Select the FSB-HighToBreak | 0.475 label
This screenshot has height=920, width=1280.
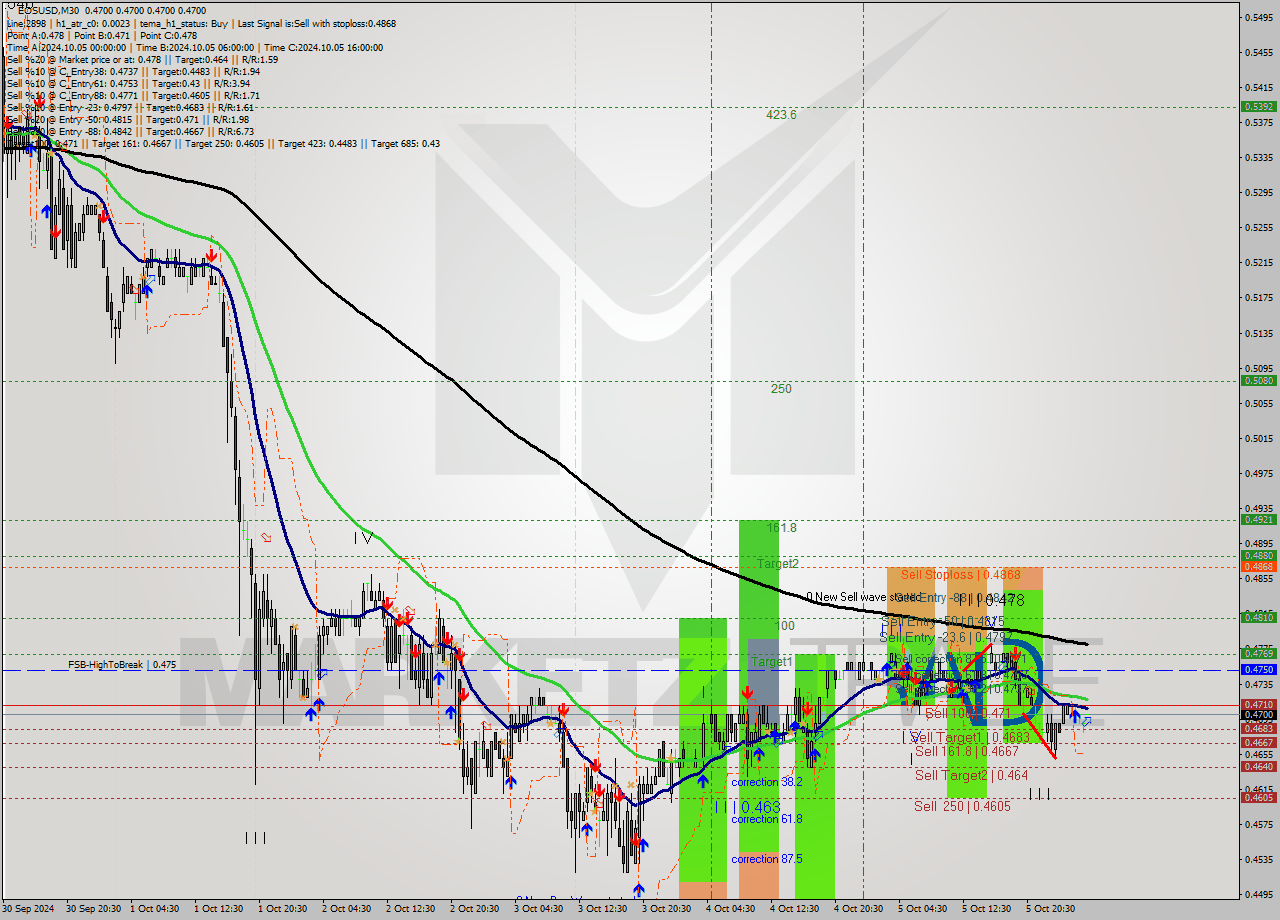pyautogui.click(x=122, y=664)
